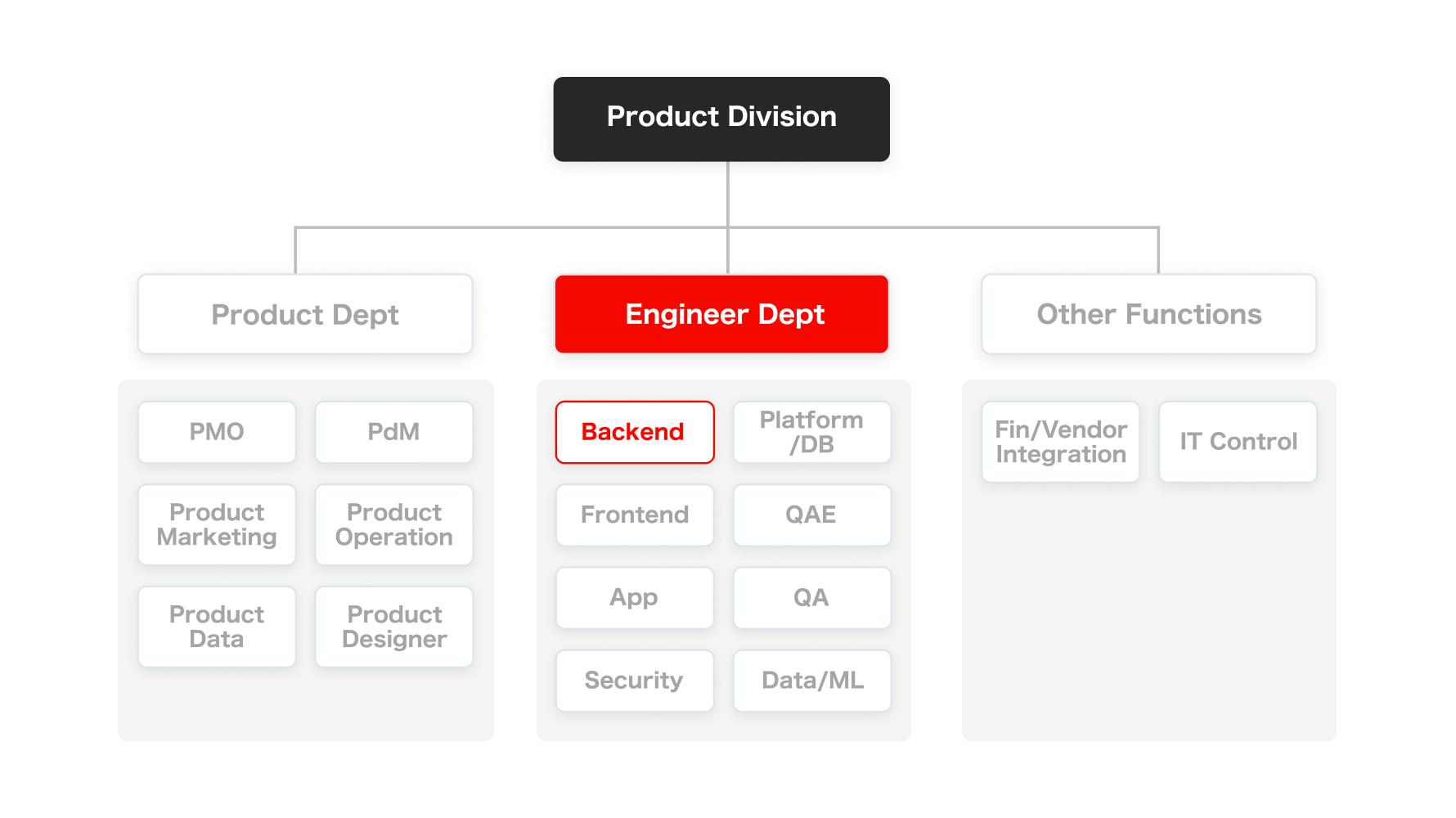Click the Data/ML team box
Viewport: 1456px width, 818px height.
click(x=811, y=681)
